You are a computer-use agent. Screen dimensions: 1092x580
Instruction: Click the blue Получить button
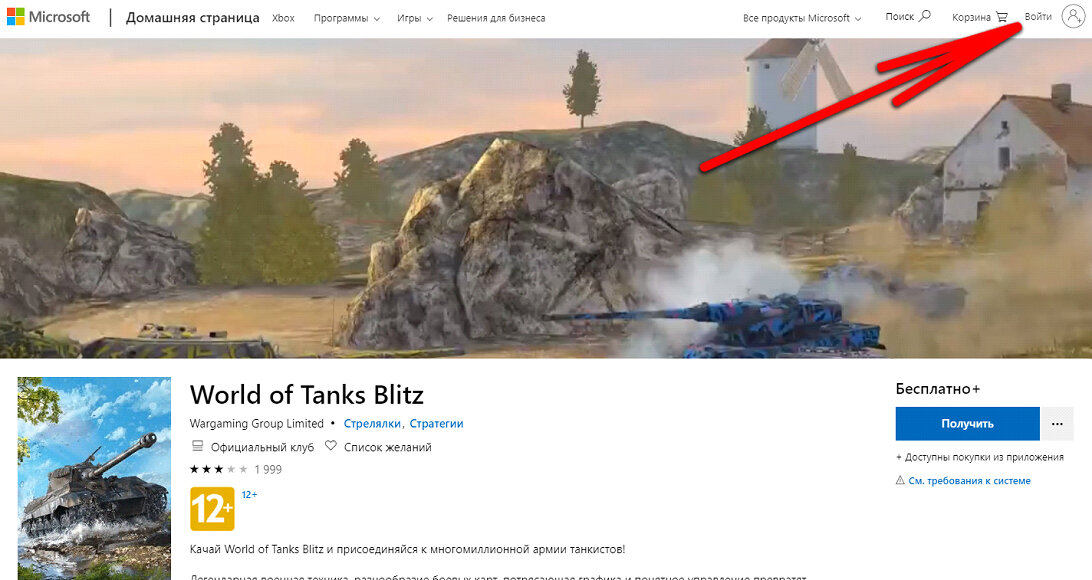[967, 423]
